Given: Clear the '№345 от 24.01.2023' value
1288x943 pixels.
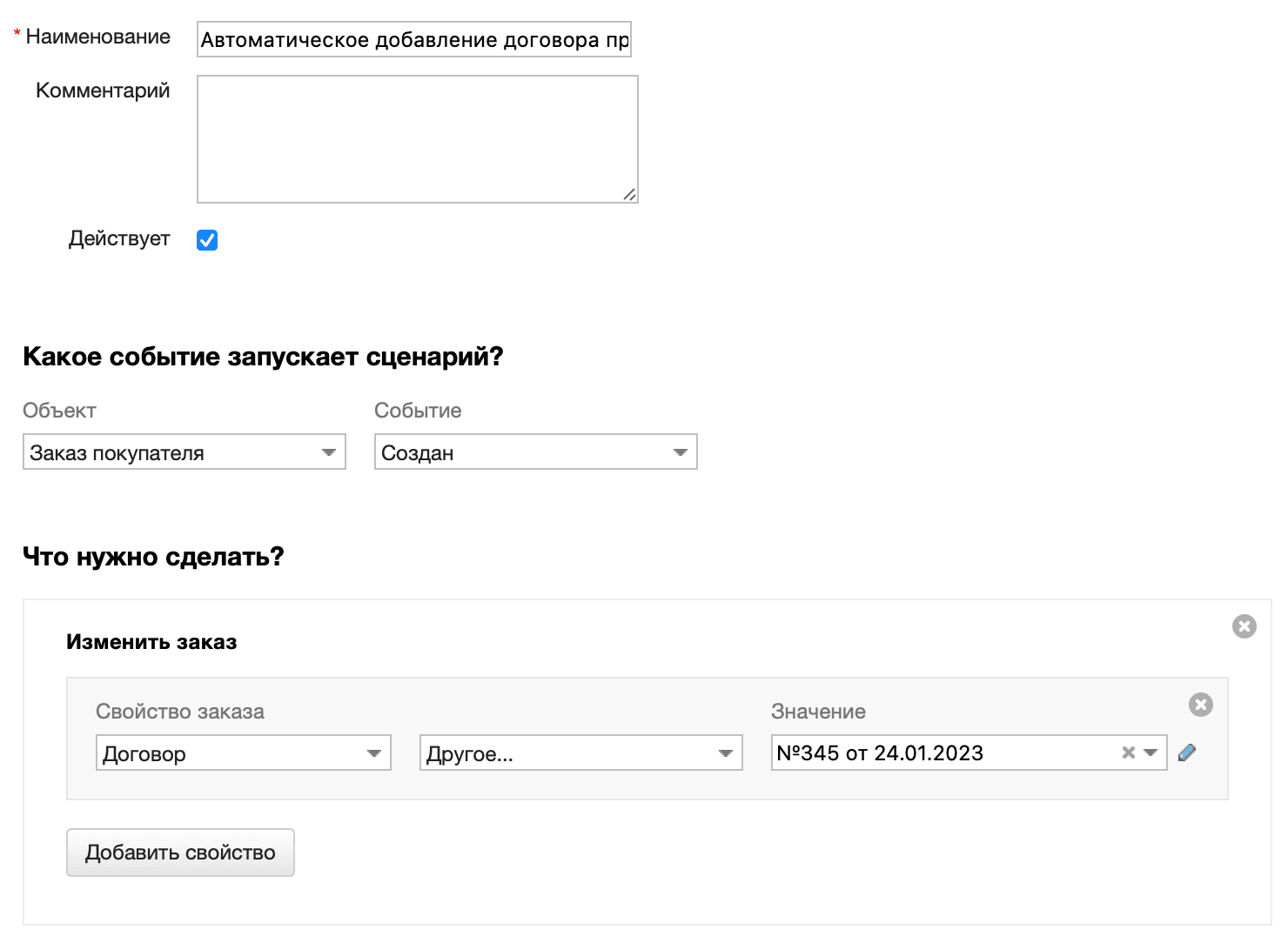Looking at the screenshot, I should point(1129,752).
